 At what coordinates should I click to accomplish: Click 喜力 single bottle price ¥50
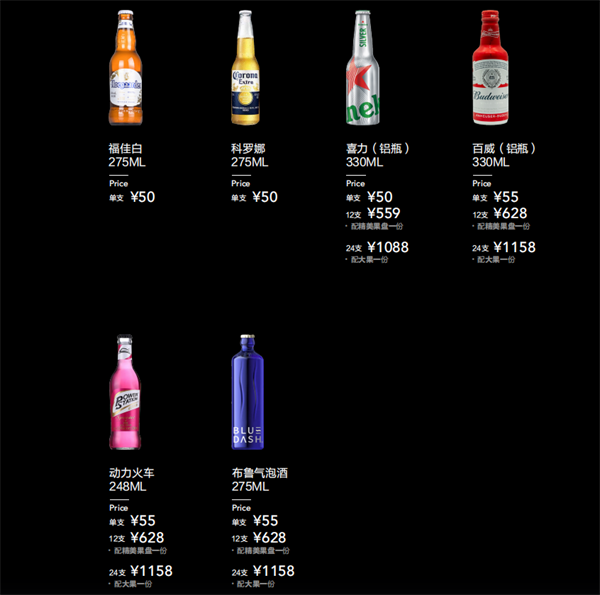380,197
